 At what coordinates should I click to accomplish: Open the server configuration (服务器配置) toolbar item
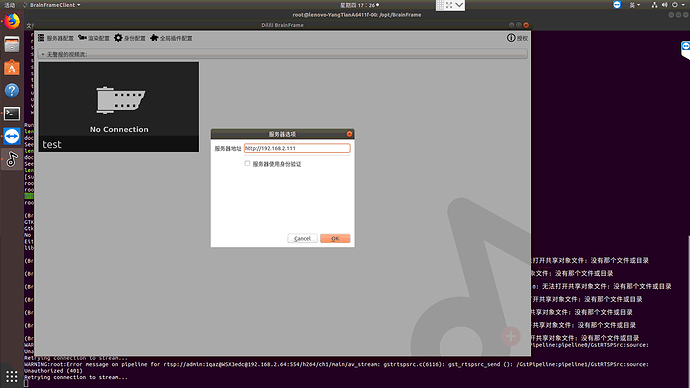pos(55,38)
